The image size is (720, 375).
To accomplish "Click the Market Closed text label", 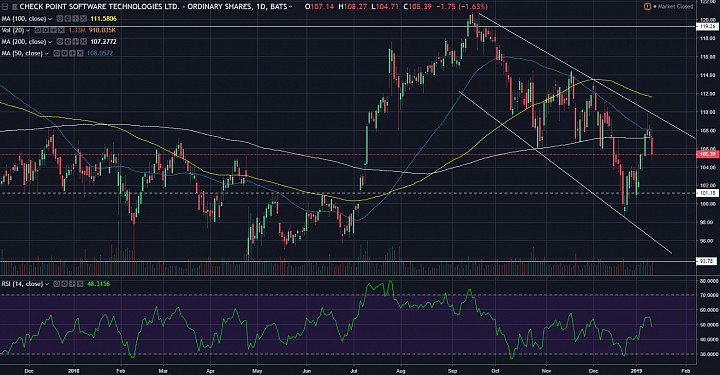I will 675,6.
